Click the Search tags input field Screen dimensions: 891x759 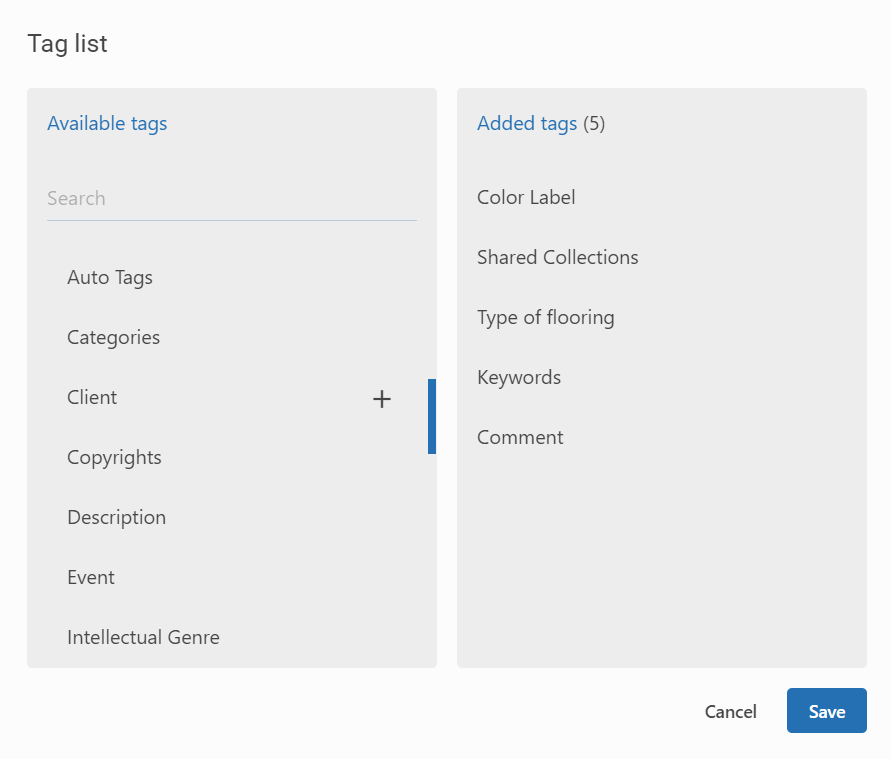[231, 198]
